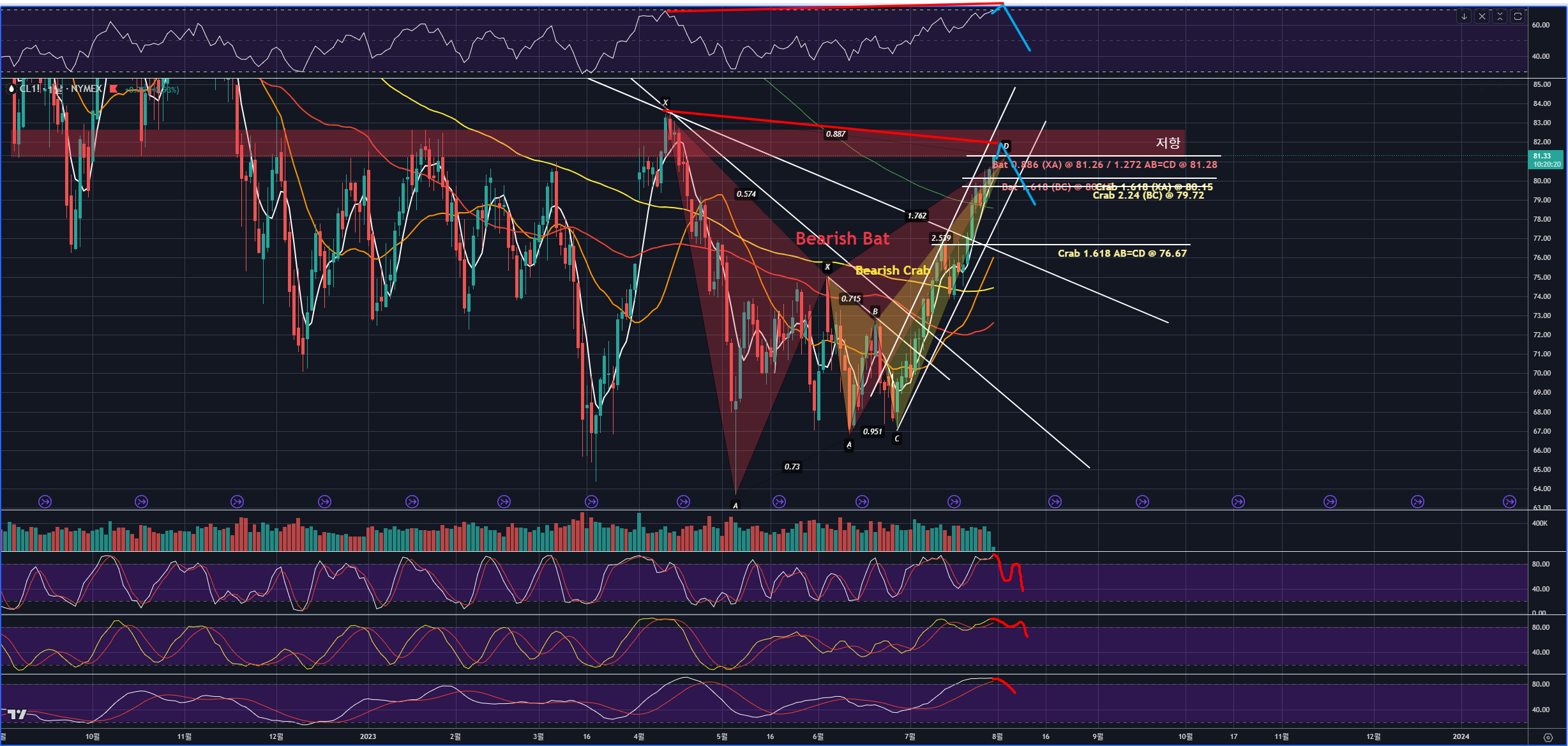Click the red flag beside NYMEX
Image resolution: width=1568 pixels, height=746 pixels.
pos(114,89)
